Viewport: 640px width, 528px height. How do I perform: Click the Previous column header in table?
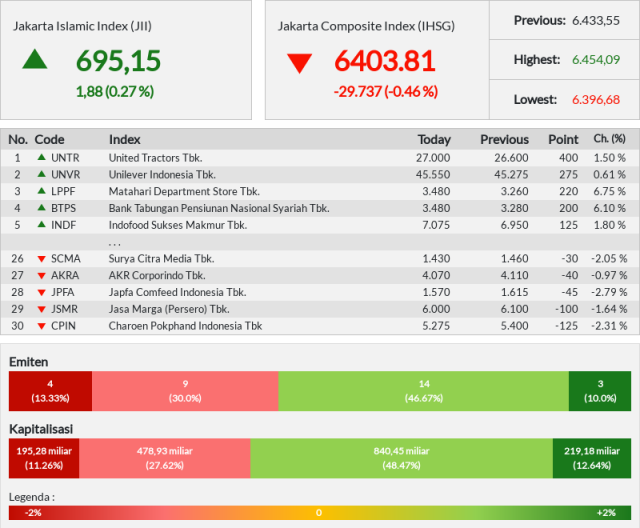pyautogui.click(x=504, y=140)
